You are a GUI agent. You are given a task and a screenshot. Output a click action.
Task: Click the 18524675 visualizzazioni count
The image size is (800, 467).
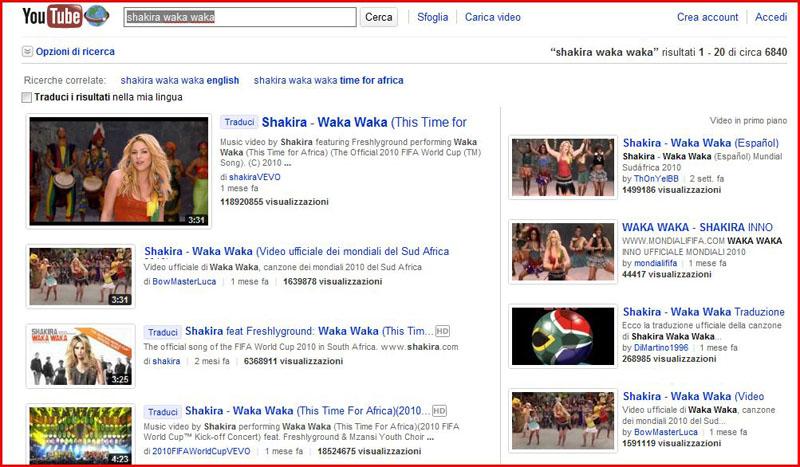(369, 451)
